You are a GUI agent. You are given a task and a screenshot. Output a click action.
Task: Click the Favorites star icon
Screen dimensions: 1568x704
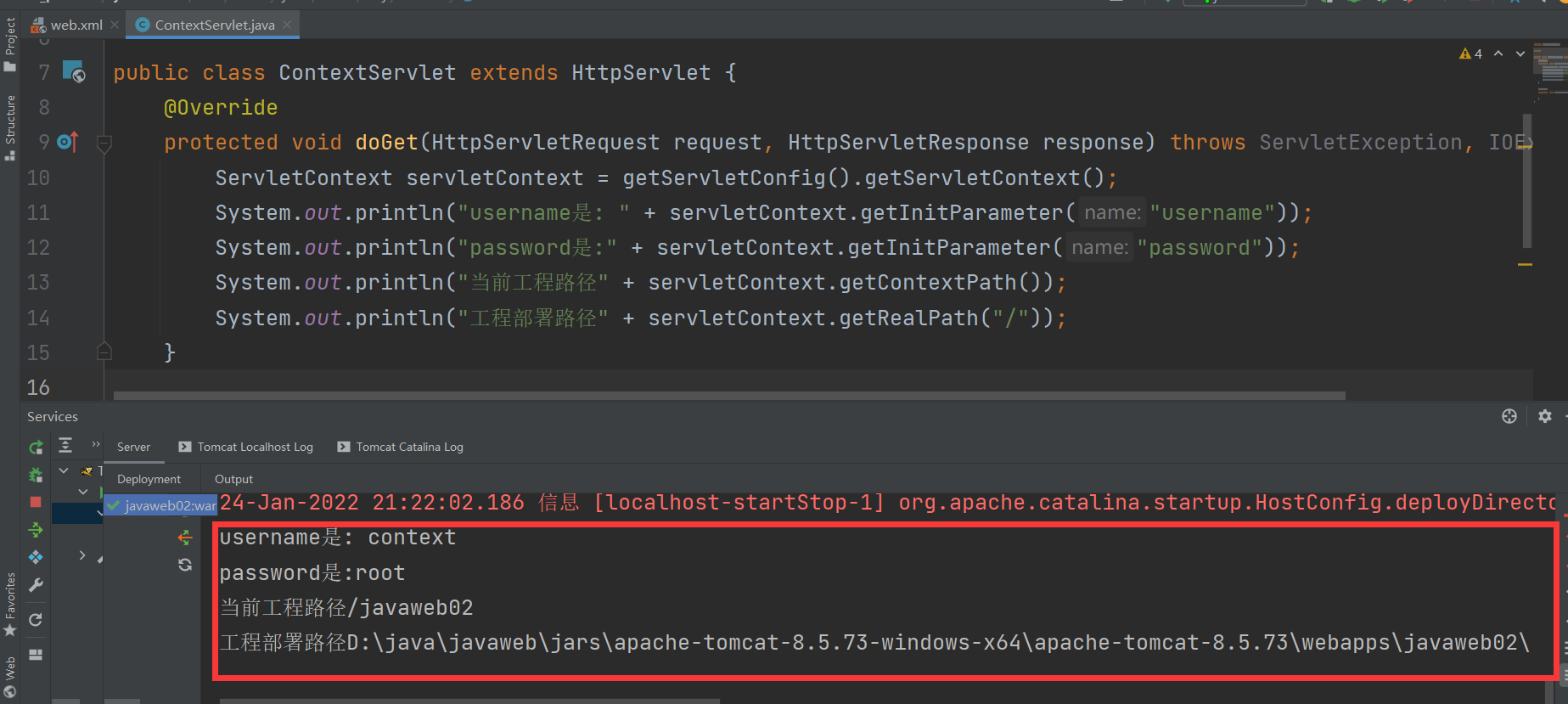tap(10, 630)
